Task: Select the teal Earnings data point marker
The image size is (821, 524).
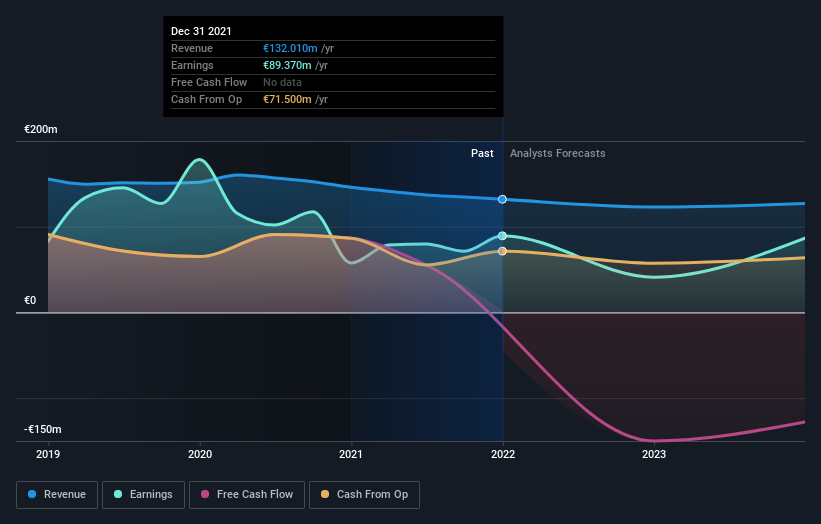Action: (502, 236)
